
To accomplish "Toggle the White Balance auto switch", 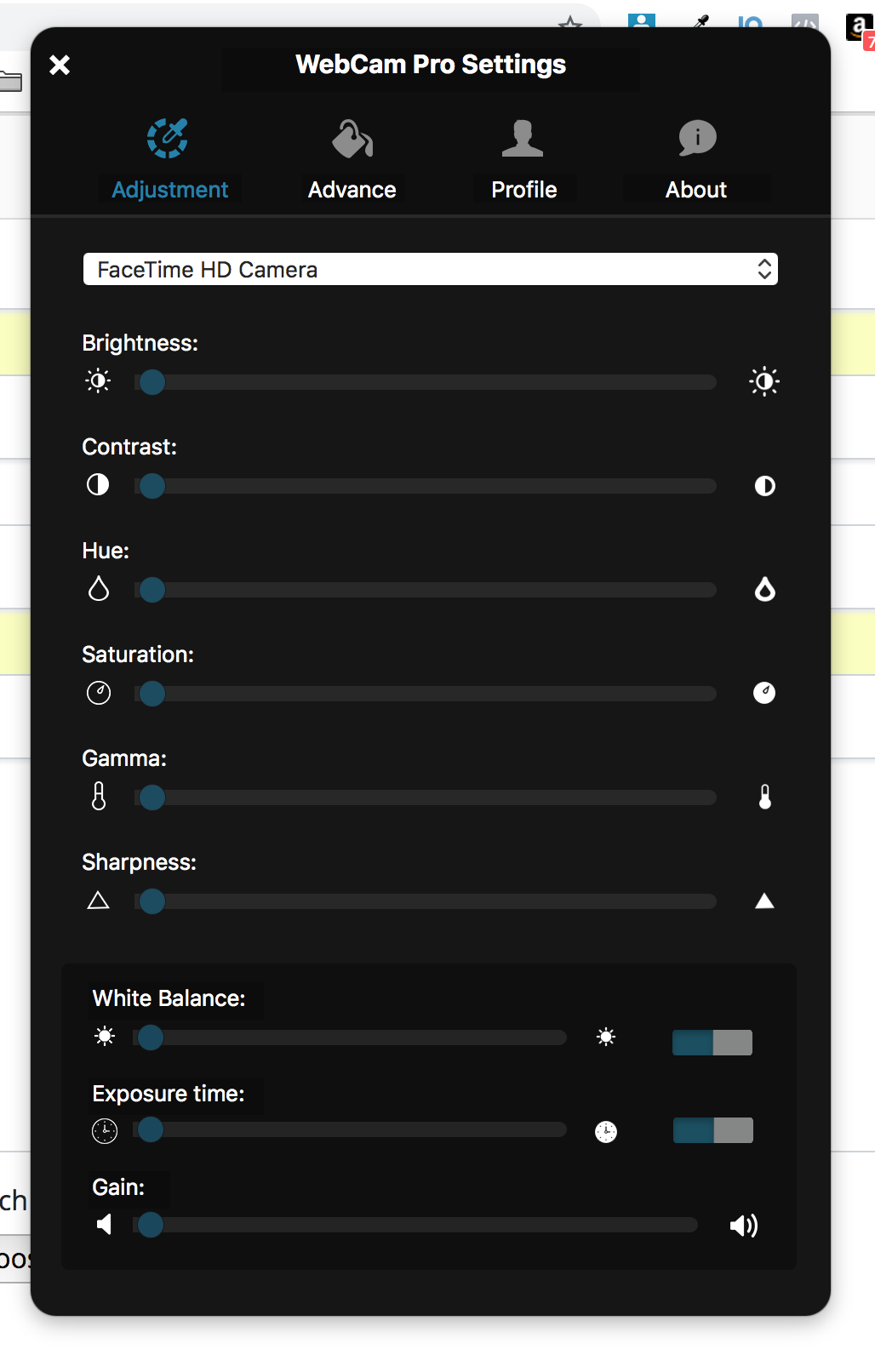I will [x=712, y=1043].
